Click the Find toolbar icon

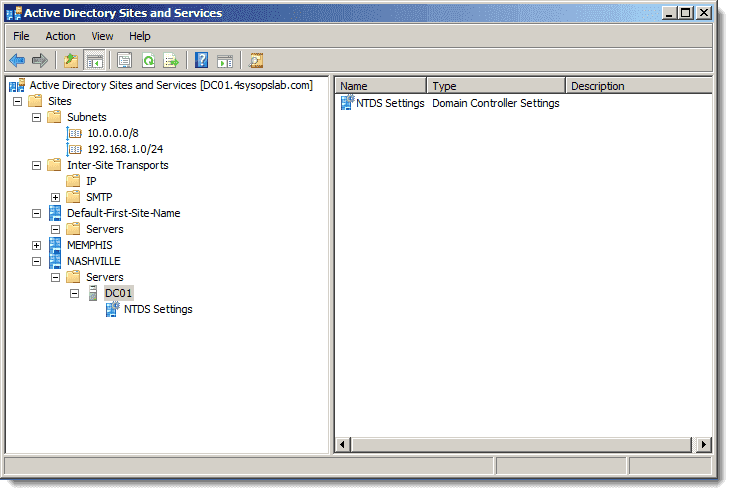point(256,60)
